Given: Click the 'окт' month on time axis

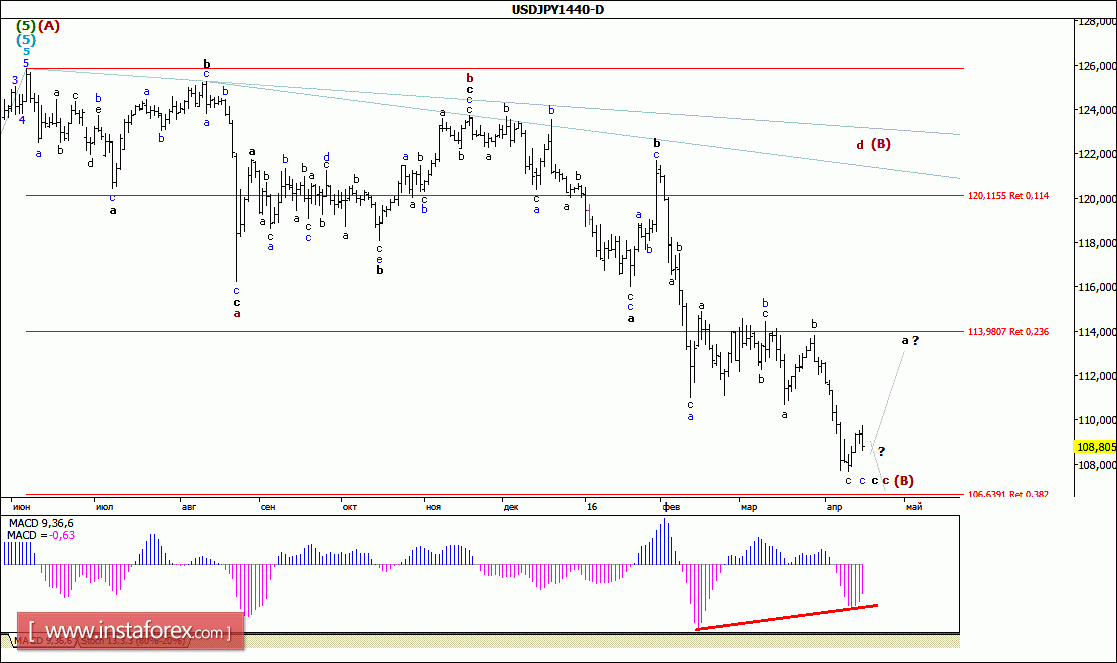Looking at the screenshot, I should pos(349,507).
